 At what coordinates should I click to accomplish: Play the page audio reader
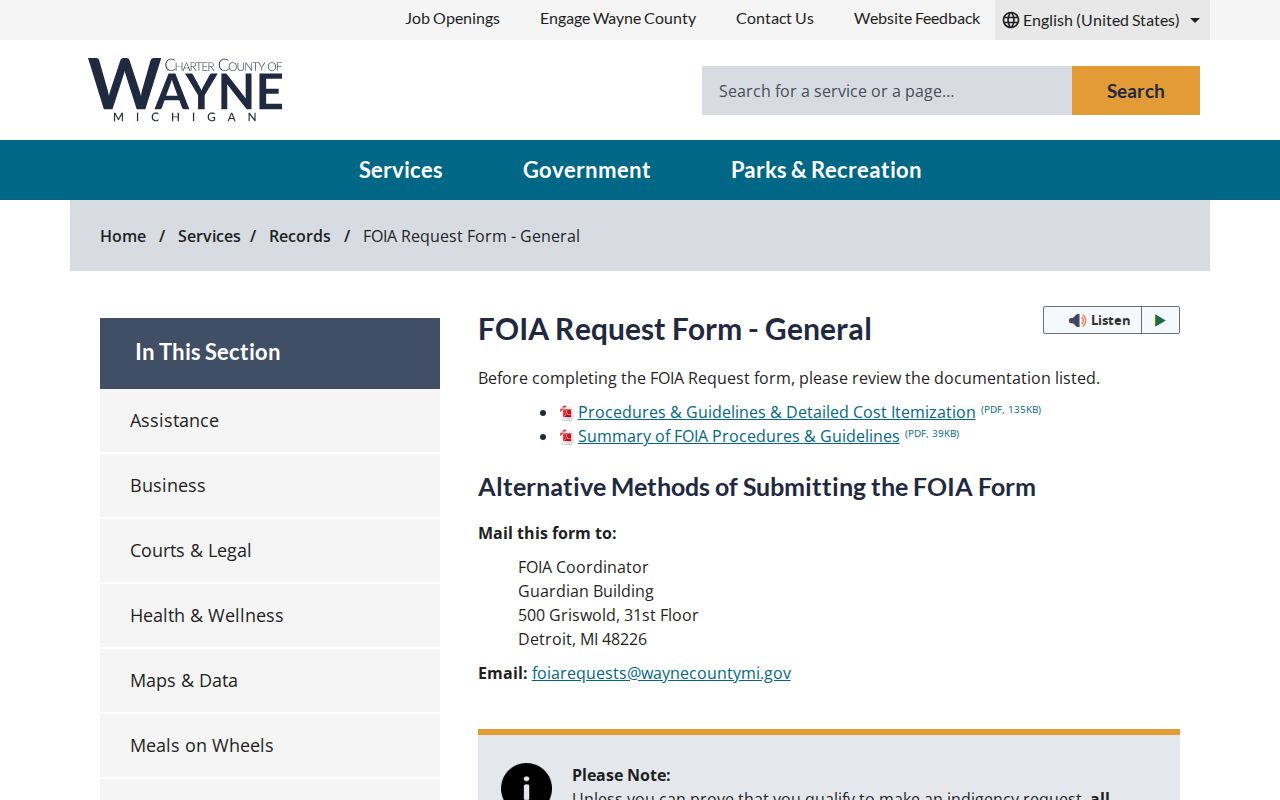pos(1160,320)
